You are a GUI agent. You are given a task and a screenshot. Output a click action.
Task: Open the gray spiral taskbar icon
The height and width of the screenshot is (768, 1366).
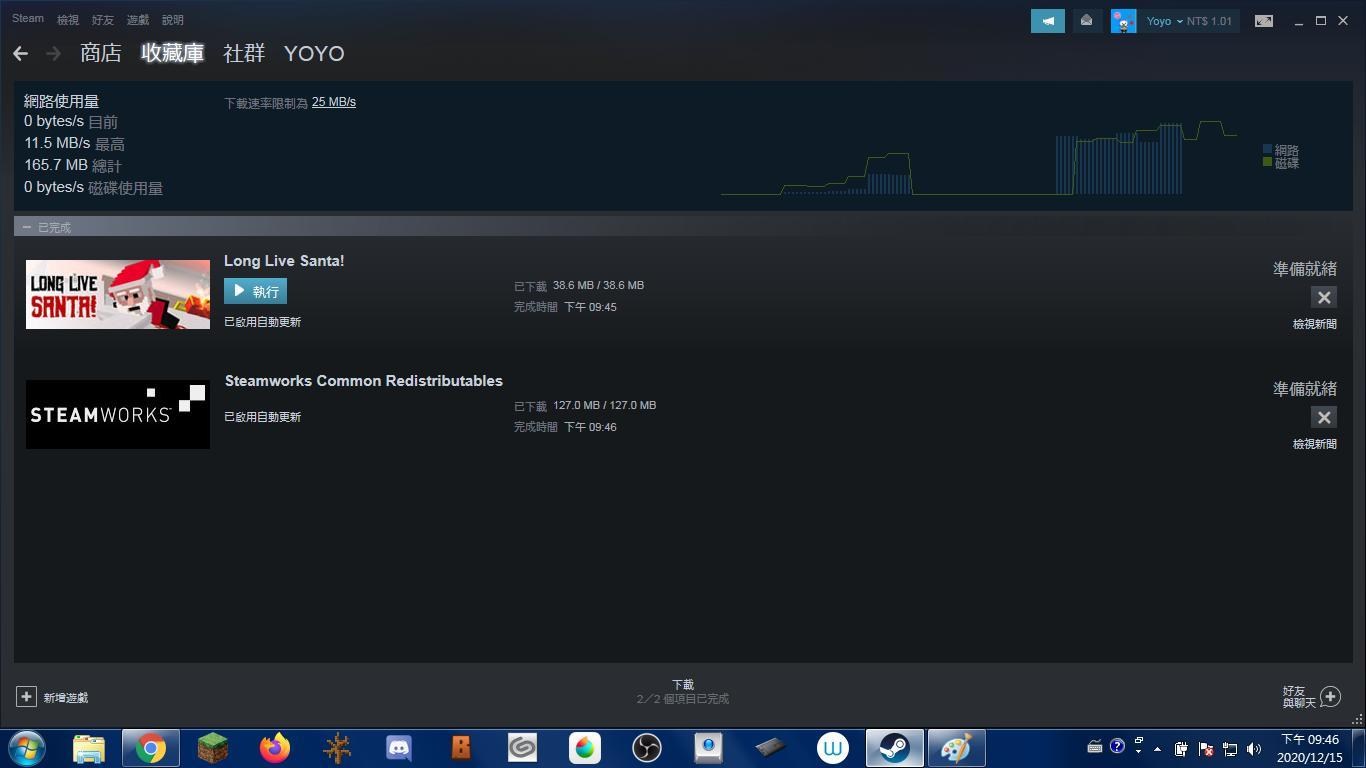(x=523, y=748)
